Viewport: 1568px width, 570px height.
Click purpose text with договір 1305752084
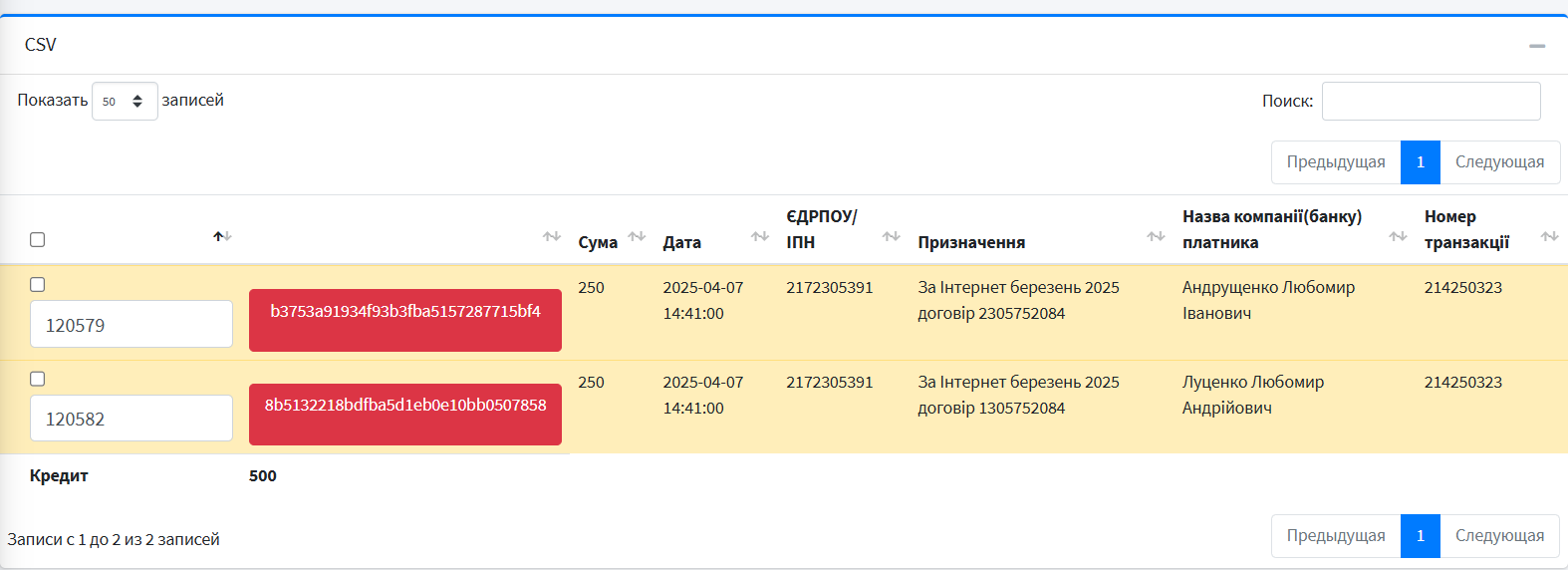click(1018, 395)
